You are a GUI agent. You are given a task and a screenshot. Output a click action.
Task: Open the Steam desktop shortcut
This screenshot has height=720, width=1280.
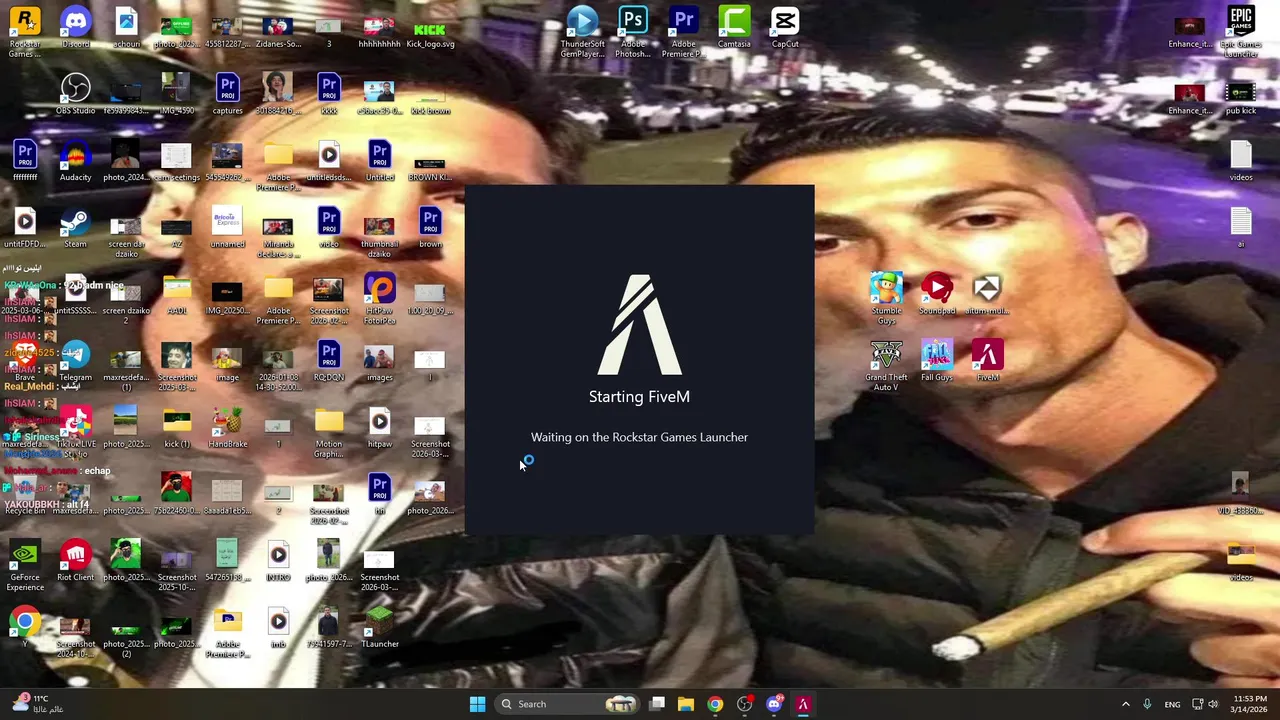tap(75, 228)
